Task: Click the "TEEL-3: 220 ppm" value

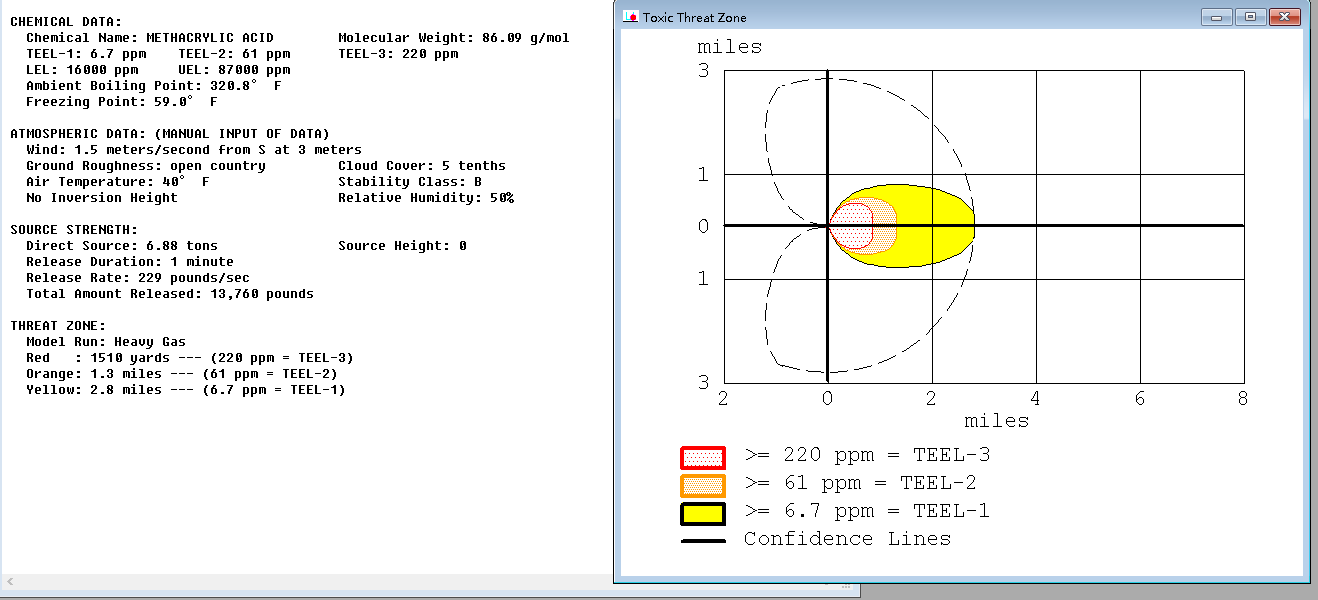Action: (398, 54)
